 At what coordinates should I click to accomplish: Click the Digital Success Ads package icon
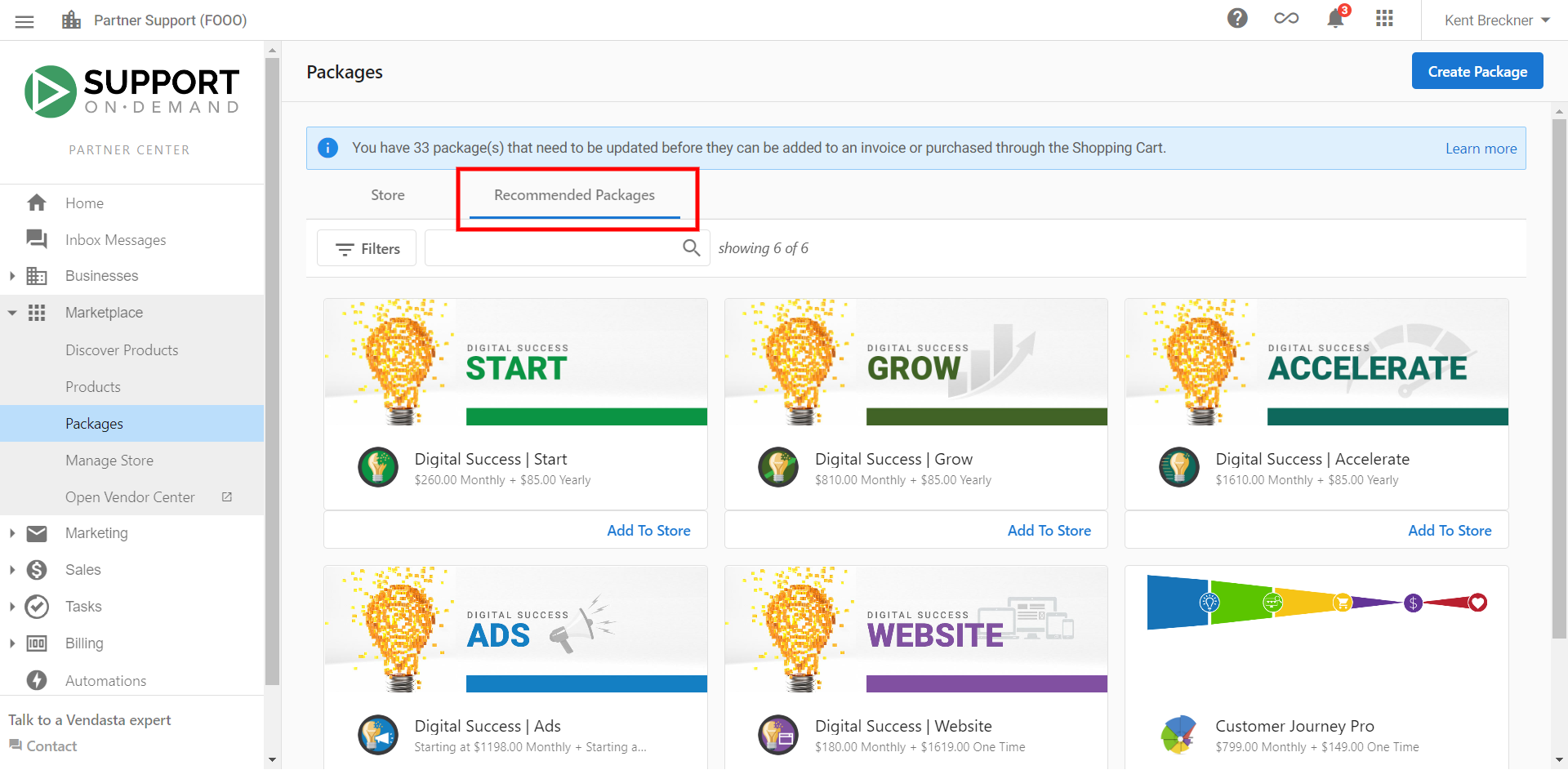[x=378, y=734]
